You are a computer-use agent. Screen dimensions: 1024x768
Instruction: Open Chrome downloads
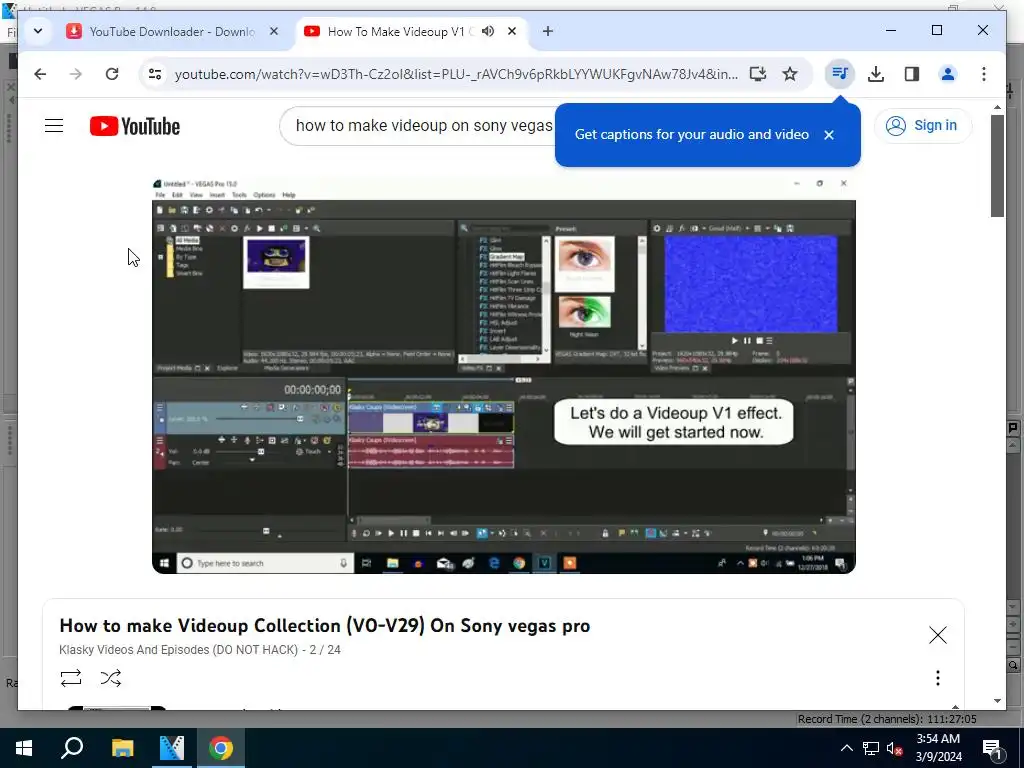click(x=876, y=74)
